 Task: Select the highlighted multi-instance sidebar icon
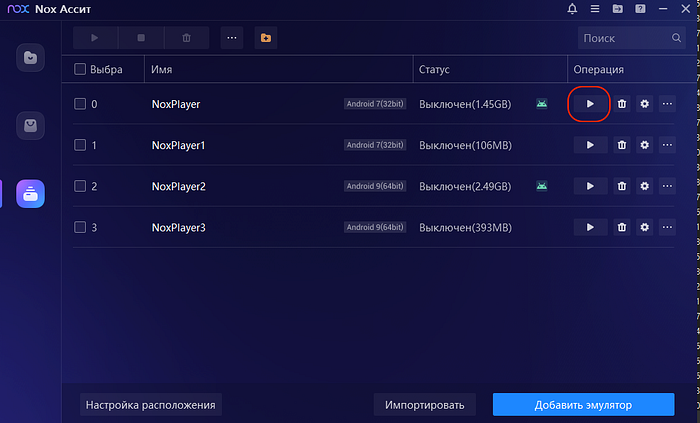[30, 194]
